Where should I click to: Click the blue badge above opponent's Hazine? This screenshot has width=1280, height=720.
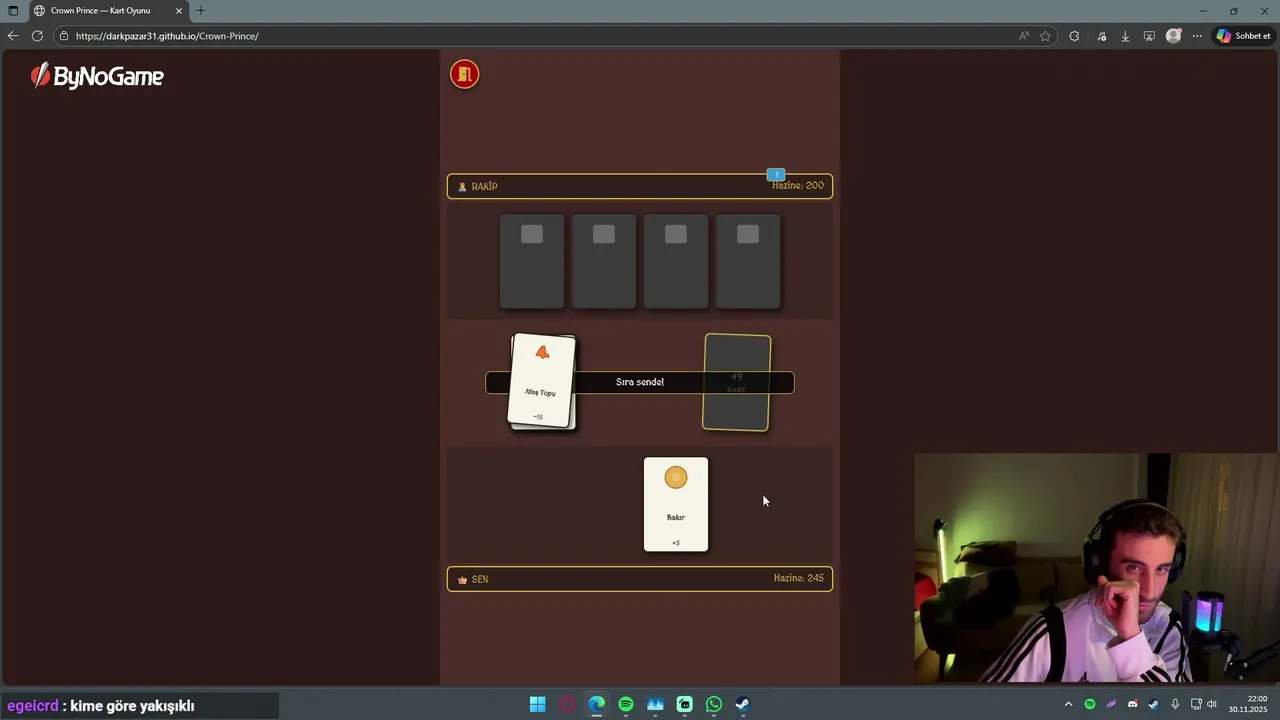pos(776,174)
